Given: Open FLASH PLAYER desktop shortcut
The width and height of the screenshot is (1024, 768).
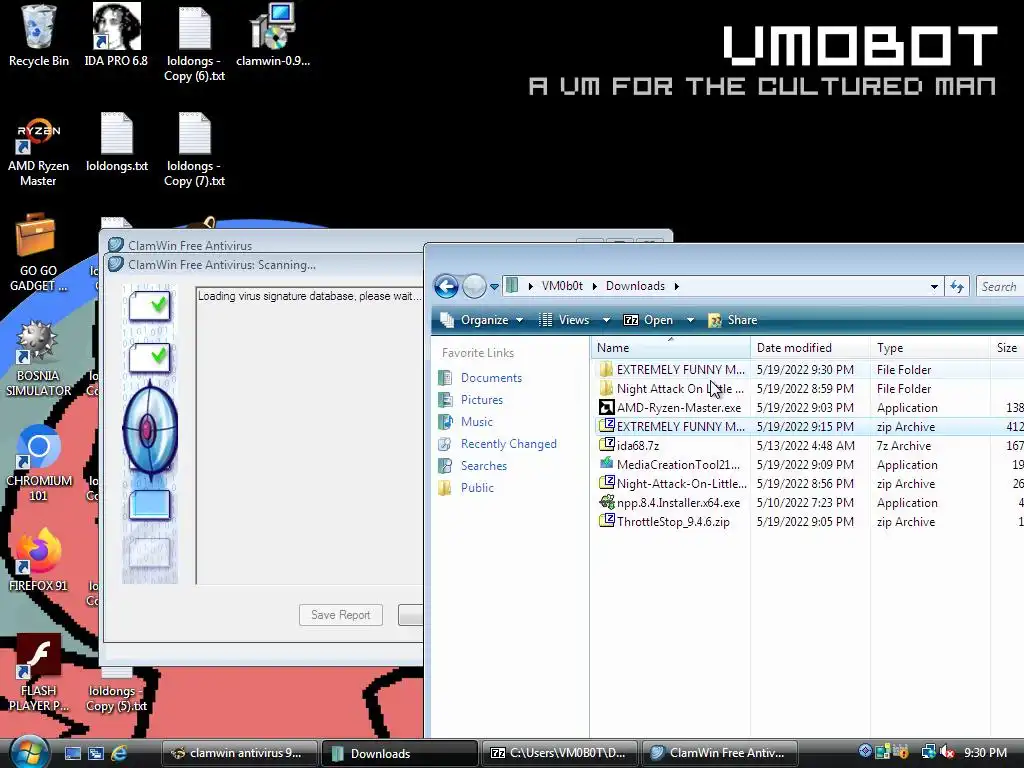Looking at the screenshot, I should pos(39,673).
